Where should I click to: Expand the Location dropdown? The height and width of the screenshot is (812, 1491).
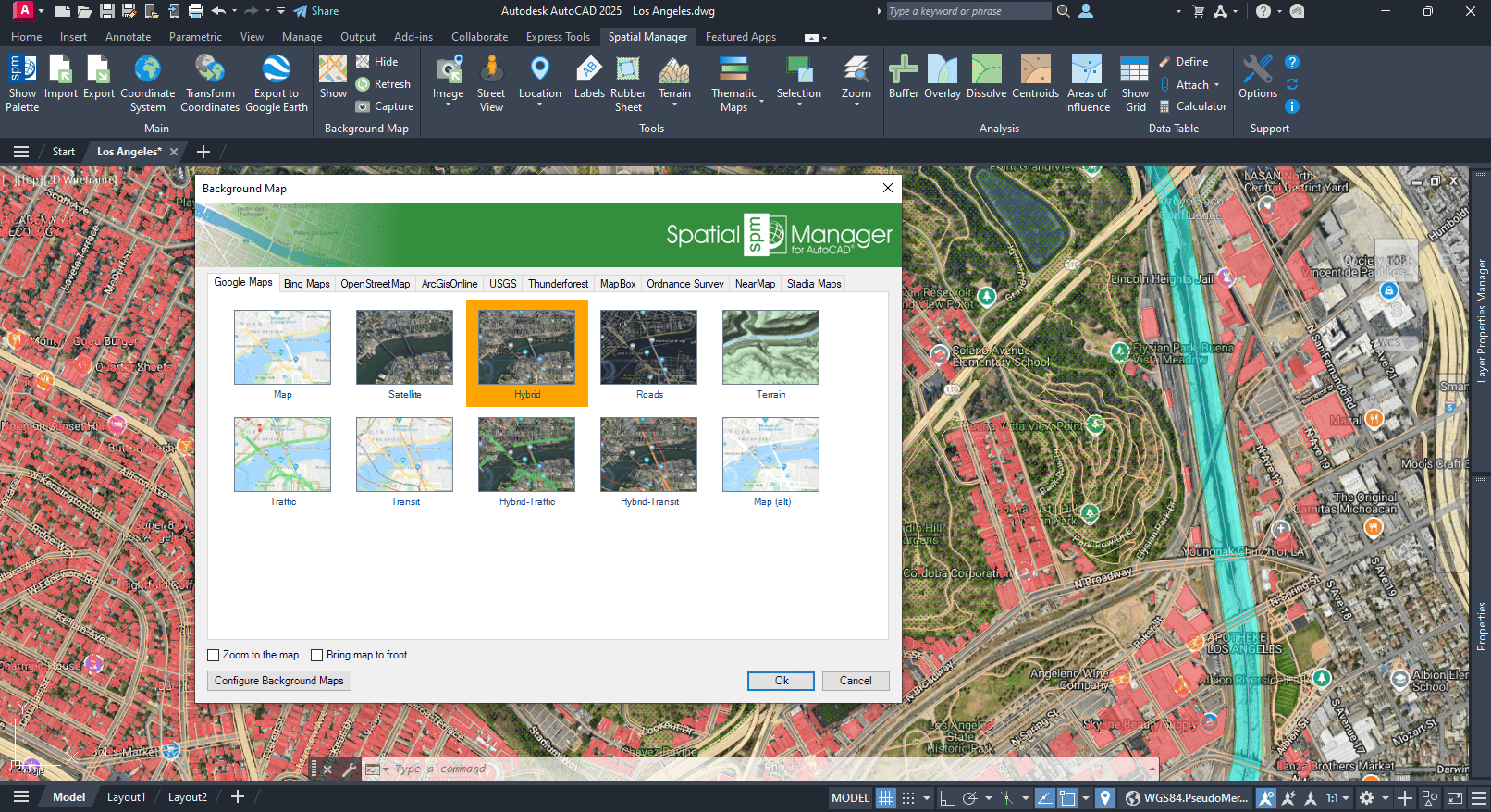click(539, 105)
